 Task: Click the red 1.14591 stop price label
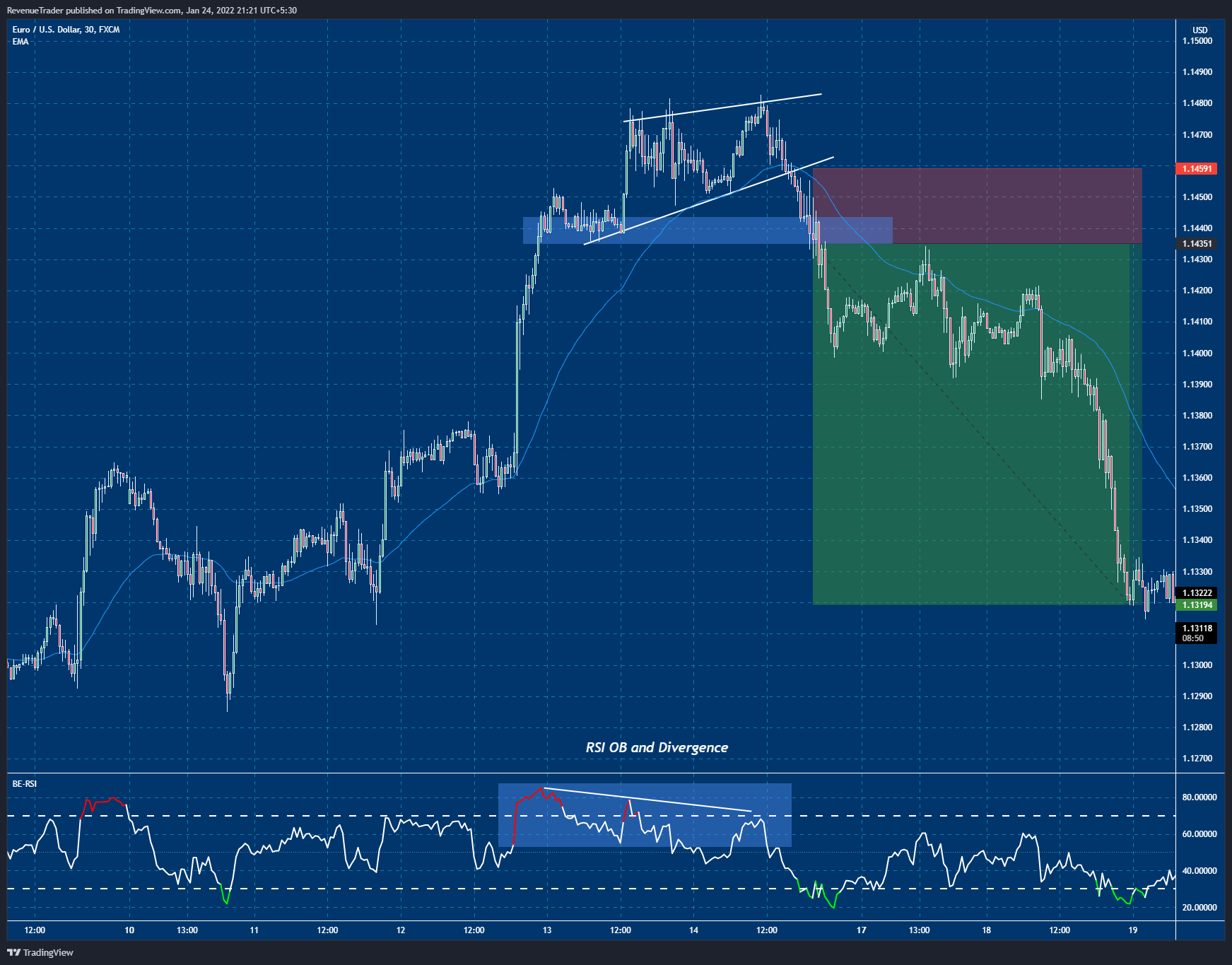1197,169
